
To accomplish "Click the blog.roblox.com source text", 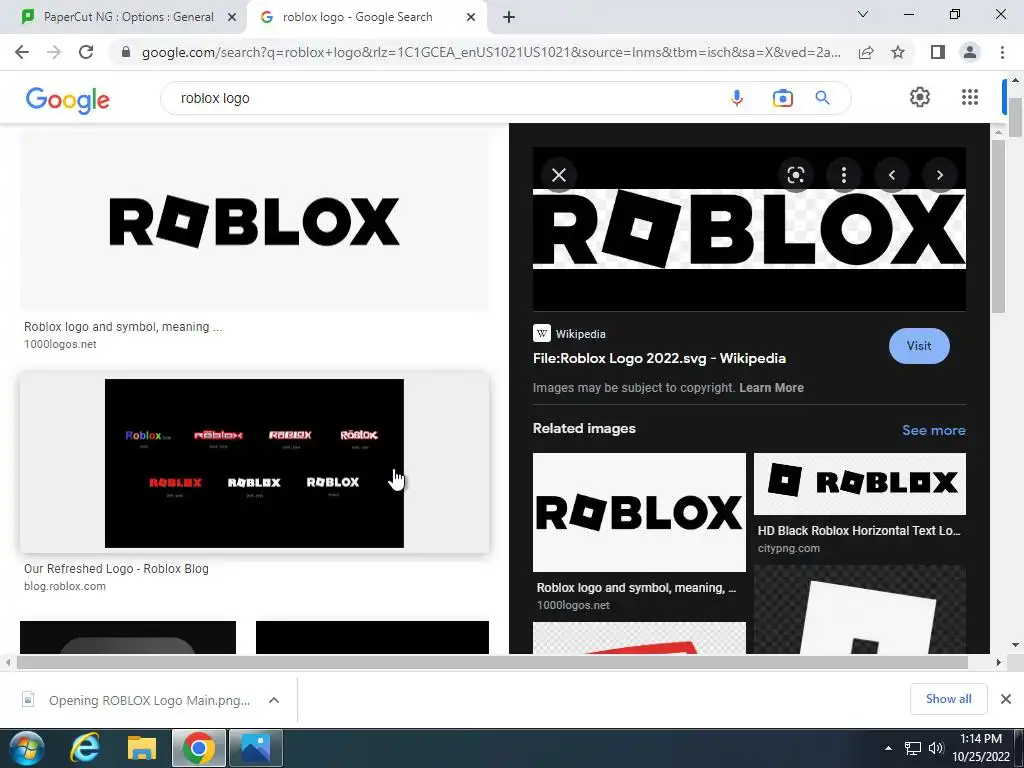I will (x=65, y=586).
